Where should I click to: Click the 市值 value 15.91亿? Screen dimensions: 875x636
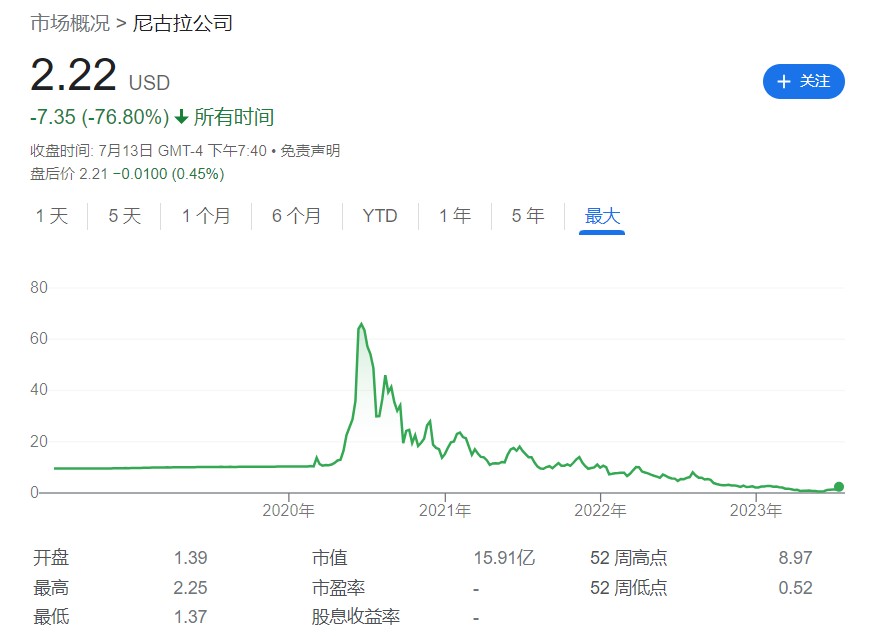[504, 558]
